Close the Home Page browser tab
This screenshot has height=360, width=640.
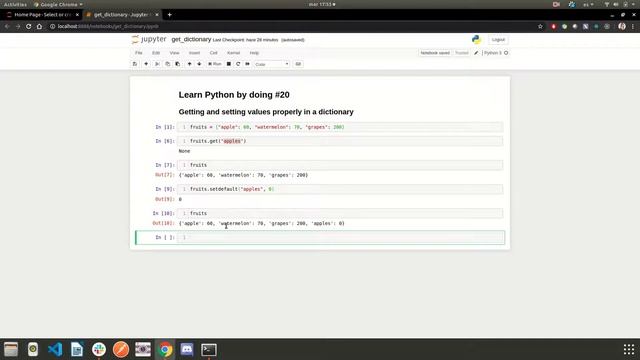tap(77, 15)
